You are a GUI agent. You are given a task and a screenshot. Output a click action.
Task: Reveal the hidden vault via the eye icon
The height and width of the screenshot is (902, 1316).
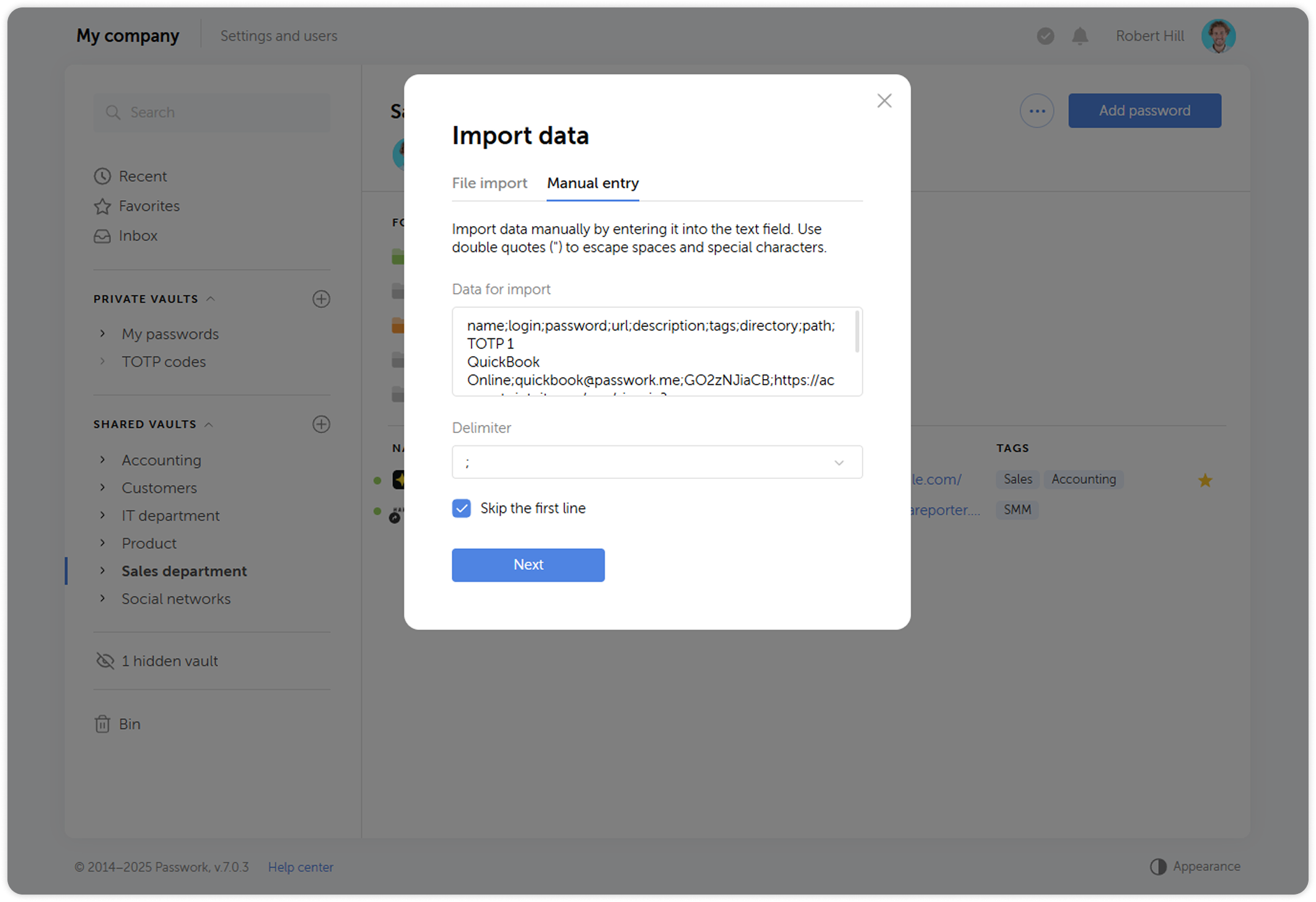(104, 660)
